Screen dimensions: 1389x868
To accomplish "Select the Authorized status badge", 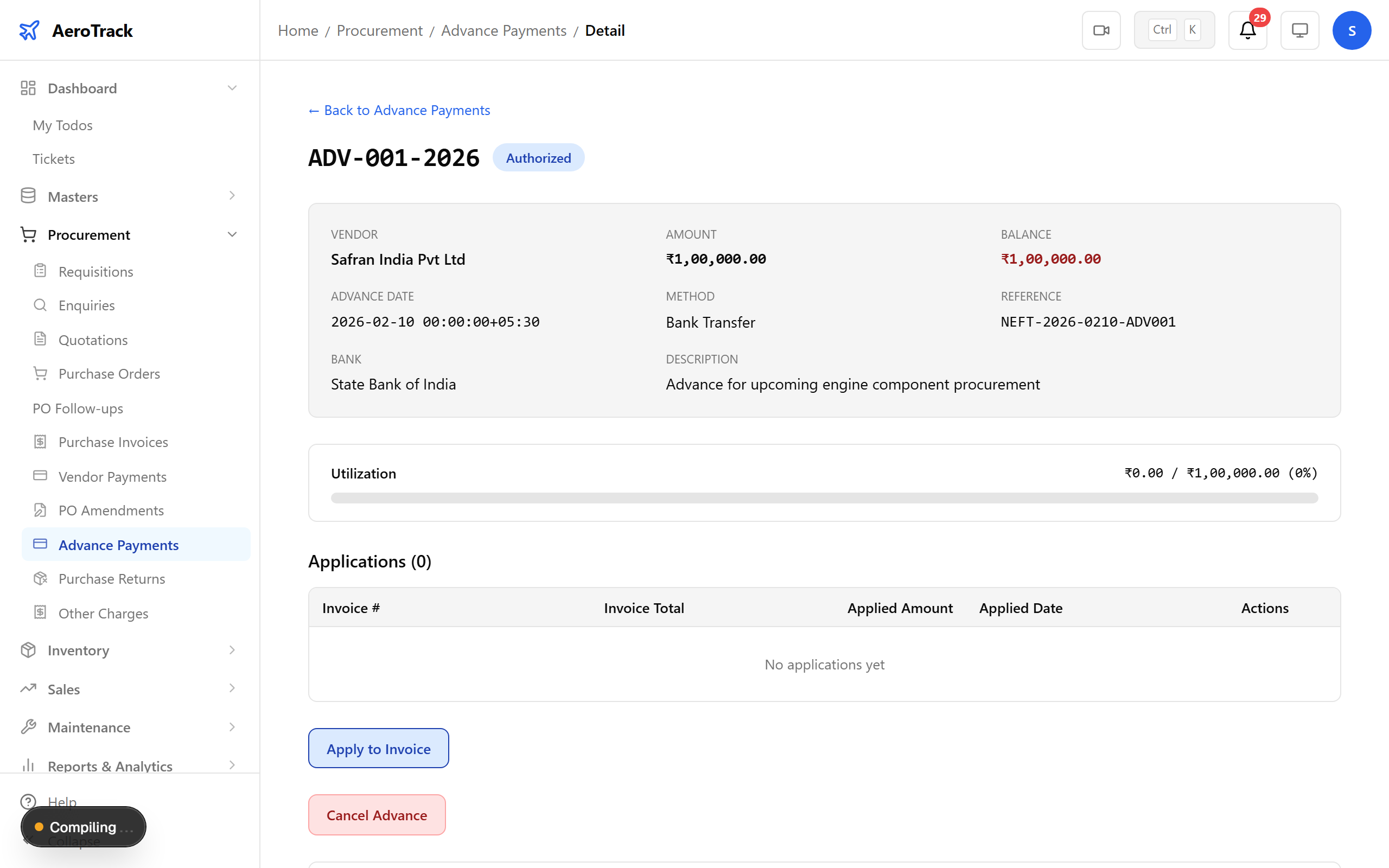I will tap(538, 157).
